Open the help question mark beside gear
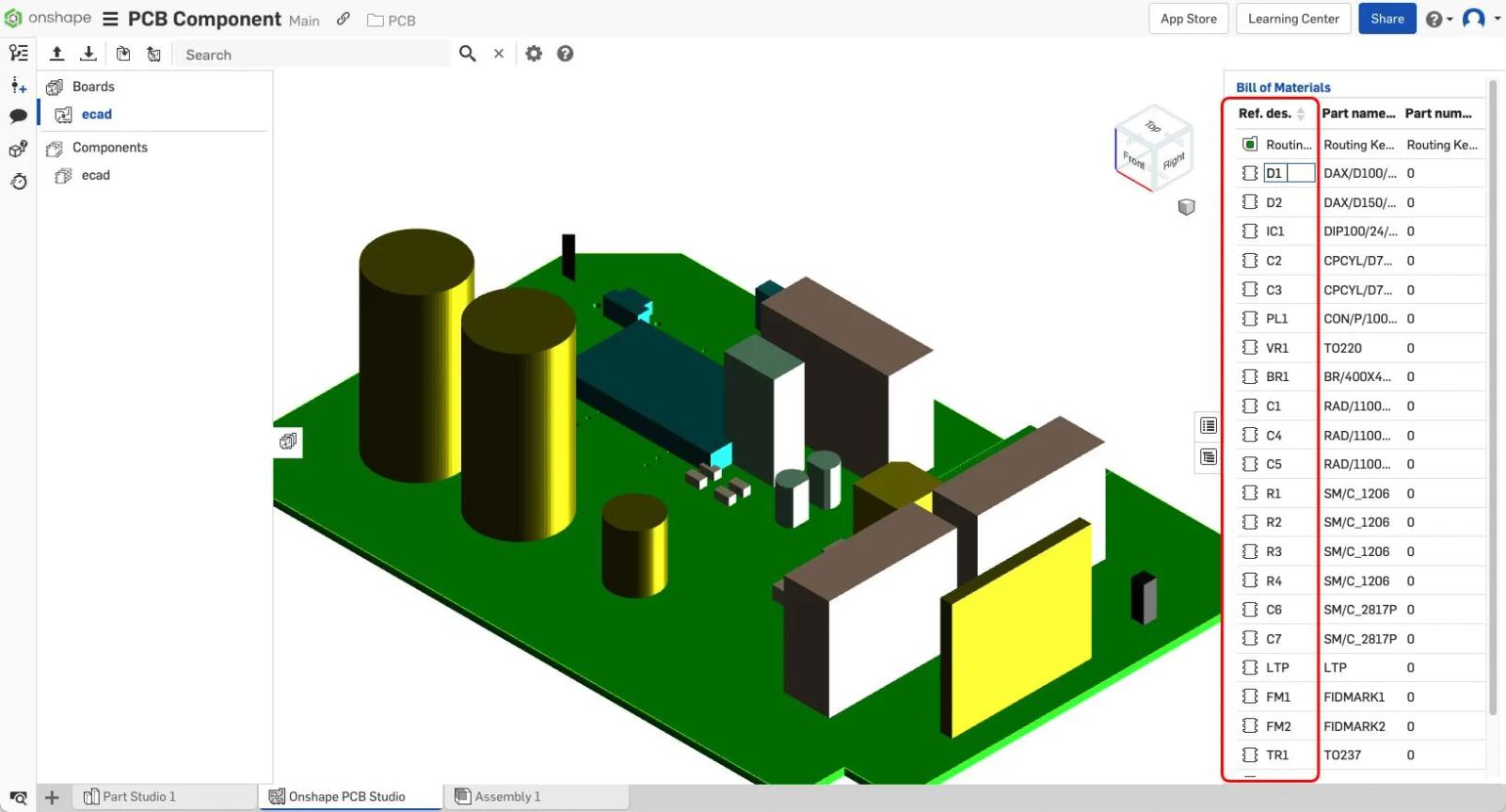This screenshot has width=1506, height=812. click(x=565, y=54)
